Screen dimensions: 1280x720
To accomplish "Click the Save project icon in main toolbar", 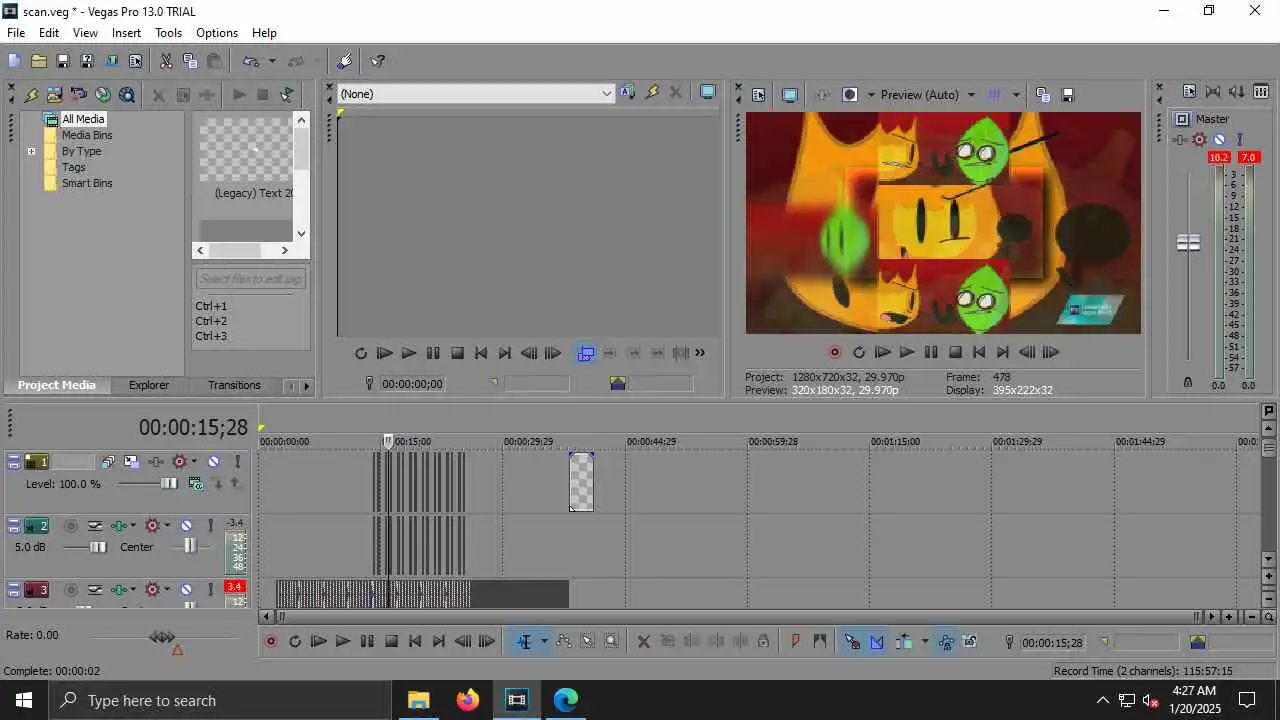I will tap(62, 61).
